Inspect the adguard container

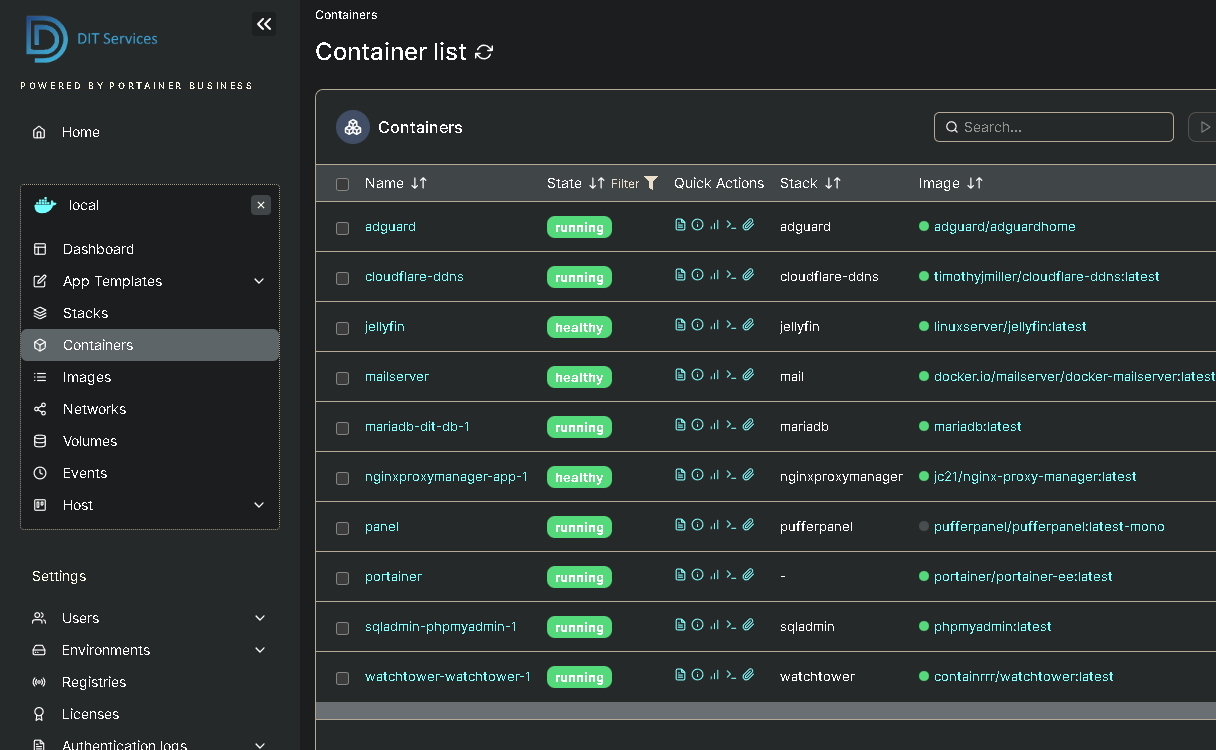[697, 225]
